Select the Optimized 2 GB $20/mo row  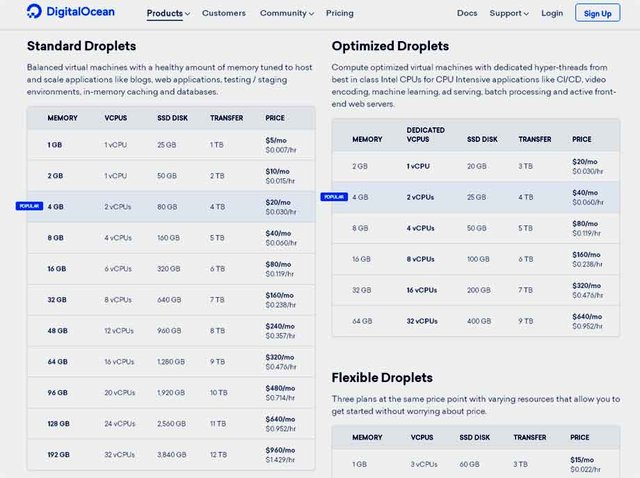(476, 167)
